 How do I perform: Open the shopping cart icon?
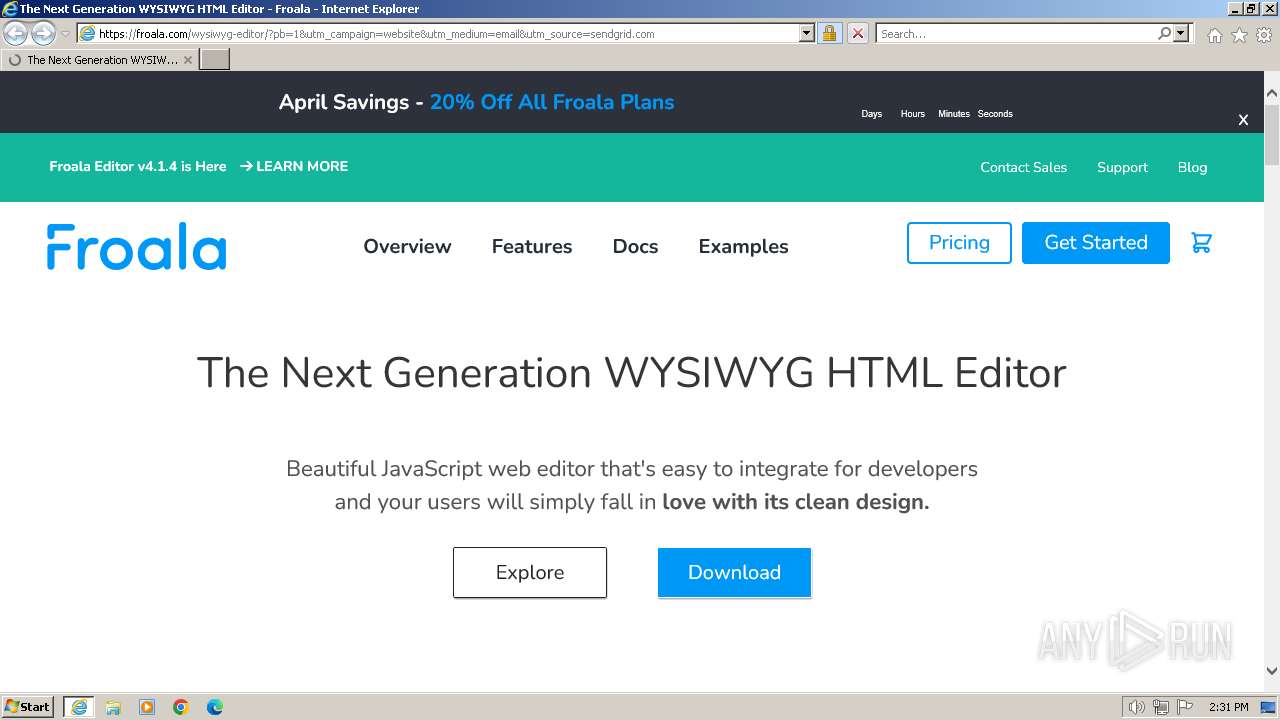[1202, 243]
